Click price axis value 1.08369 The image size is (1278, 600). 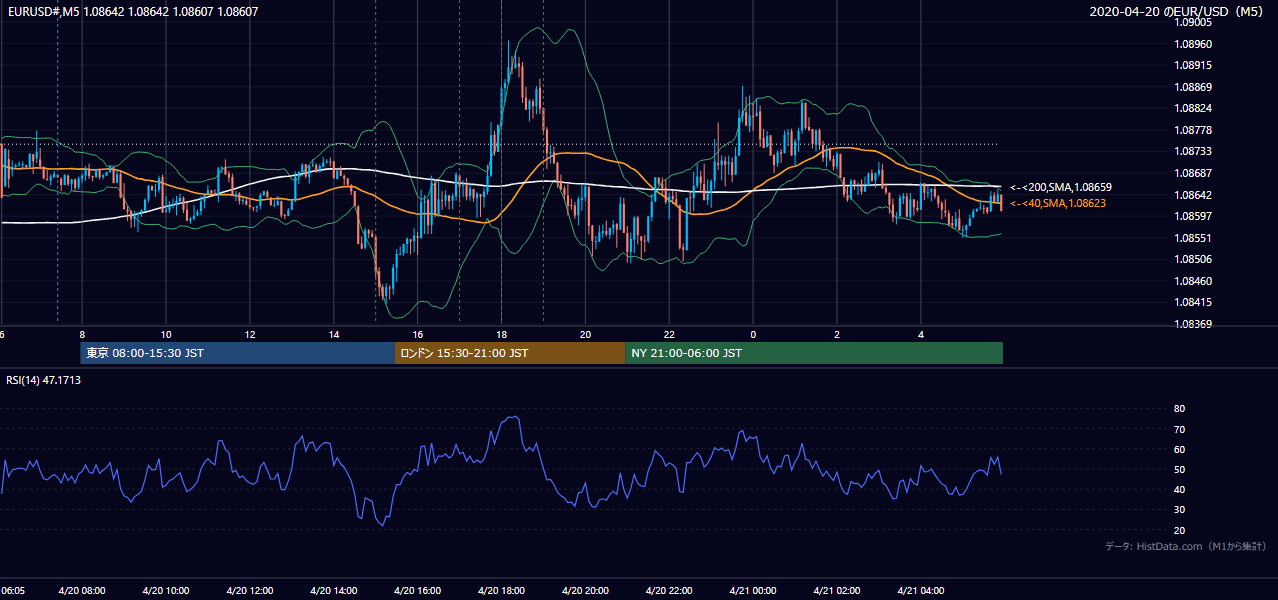click(1194, 324)
